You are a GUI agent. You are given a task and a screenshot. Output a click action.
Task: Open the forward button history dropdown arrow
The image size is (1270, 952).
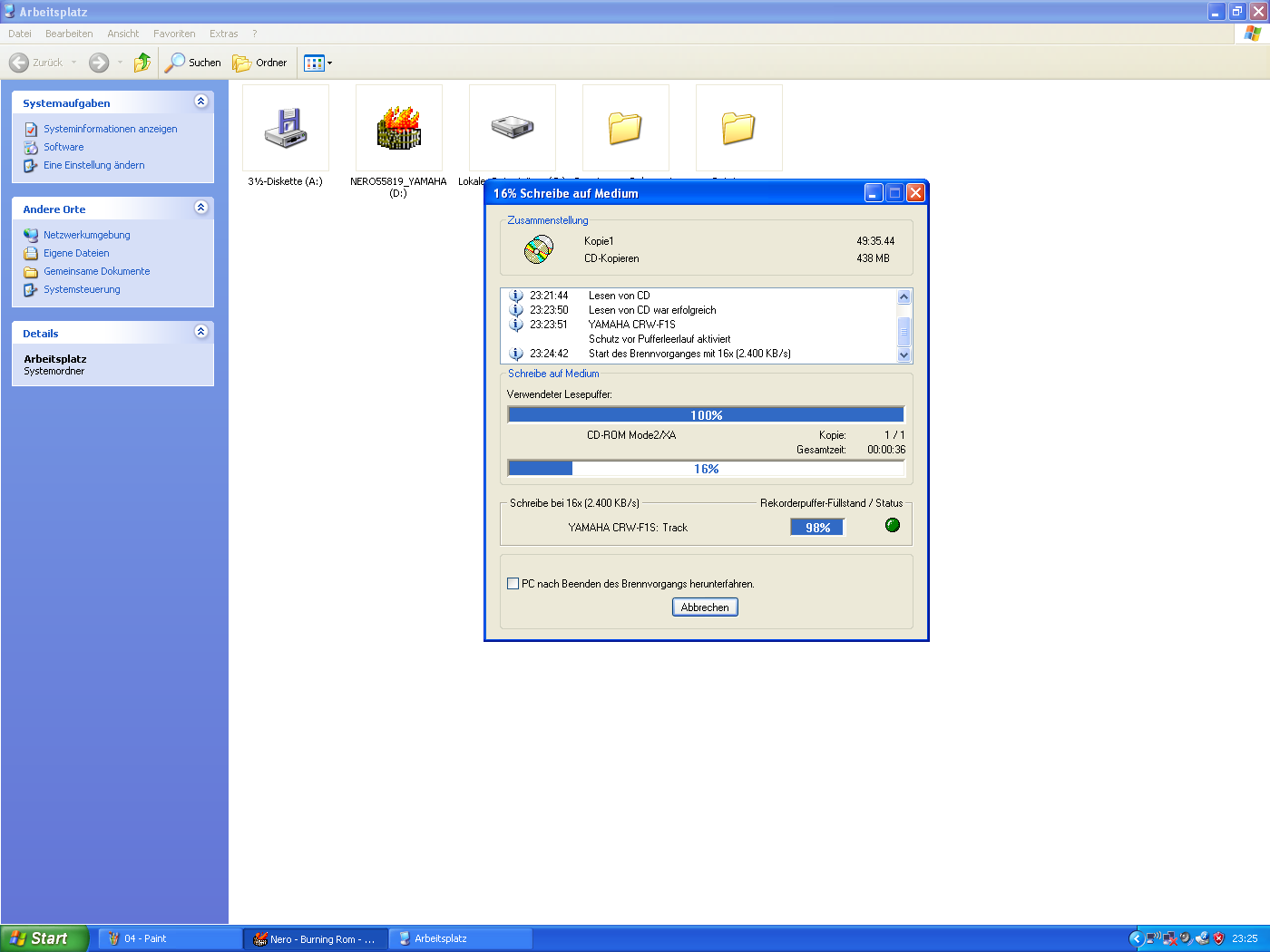(x=120, y=63)
